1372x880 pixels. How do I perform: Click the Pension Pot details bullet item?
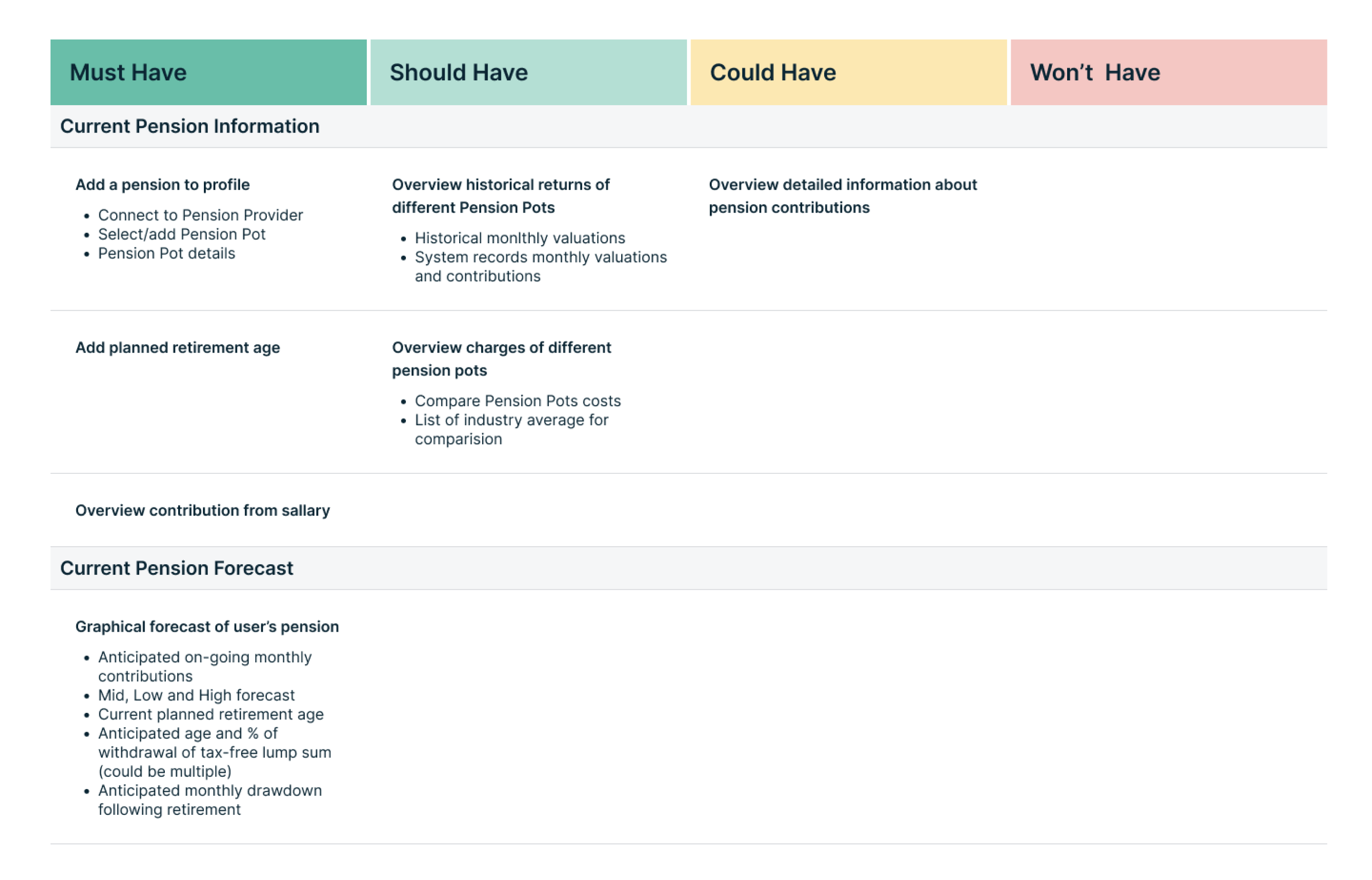(x=166, y=253)
